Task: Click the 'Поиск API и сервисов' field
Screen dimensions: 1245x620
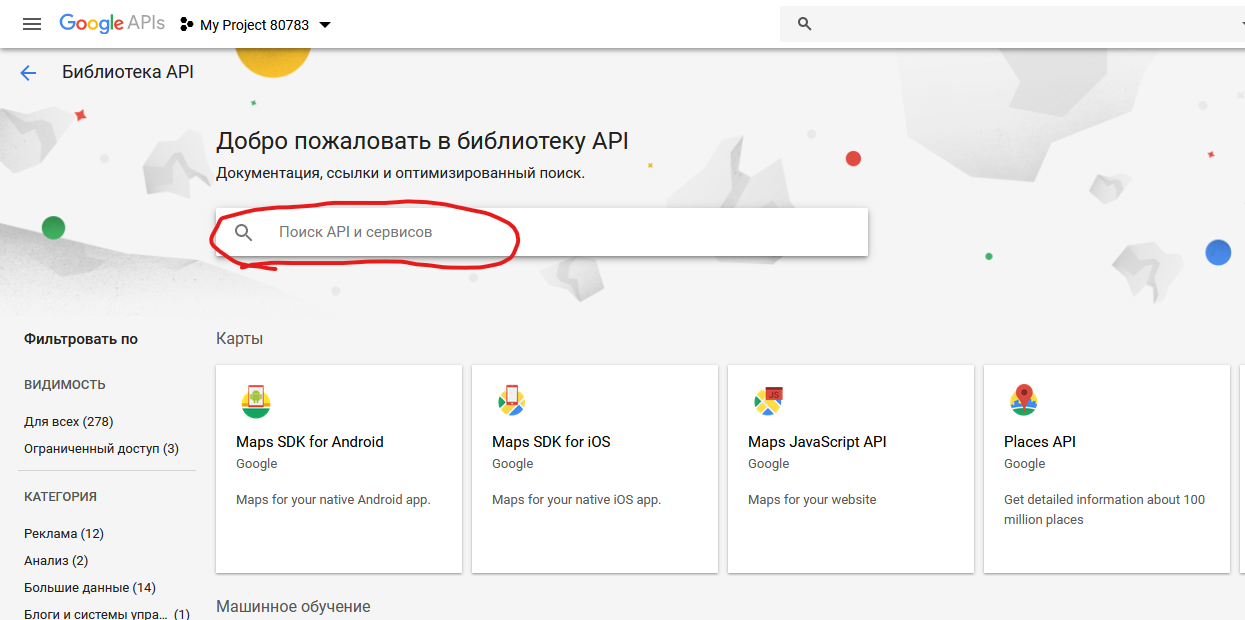Action: point(542,232)
